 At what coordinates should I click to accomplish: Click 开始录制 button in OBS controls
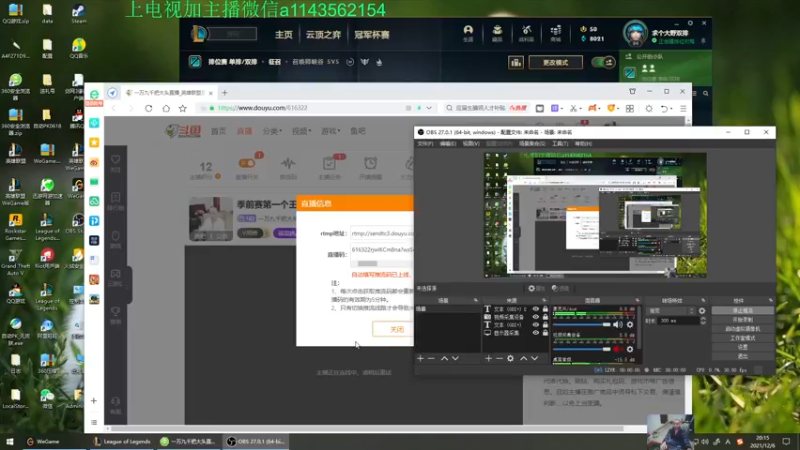click(742, 319)
